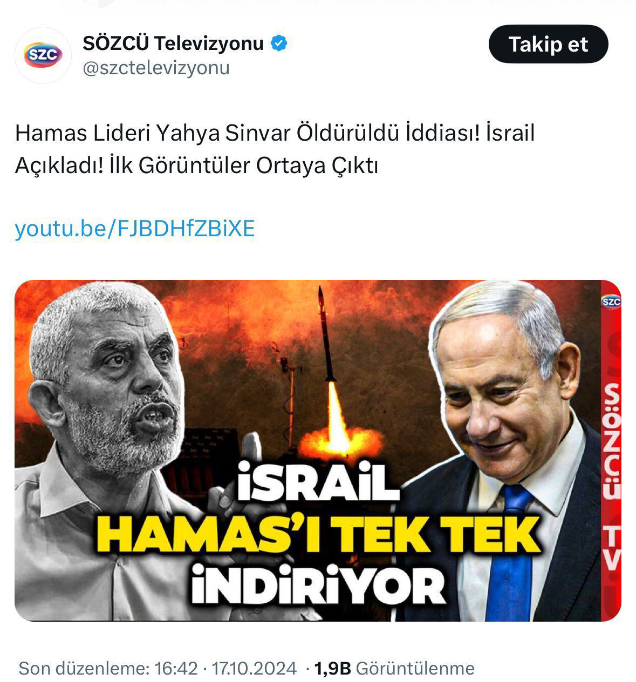Click the blue verified badge

point(279,43)
